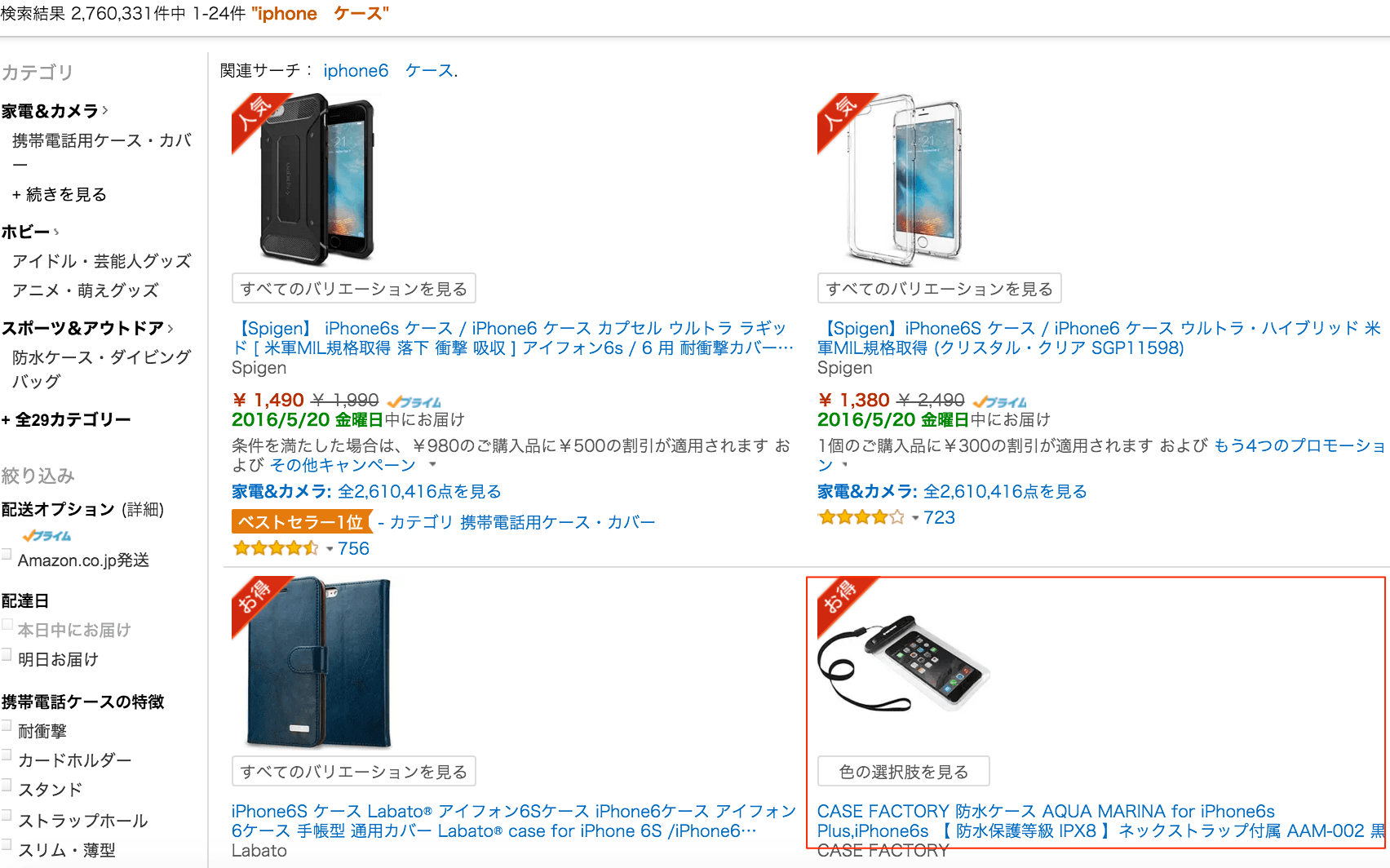Expand the その他キャンペーン dropdown arrow

coord(432,464)
